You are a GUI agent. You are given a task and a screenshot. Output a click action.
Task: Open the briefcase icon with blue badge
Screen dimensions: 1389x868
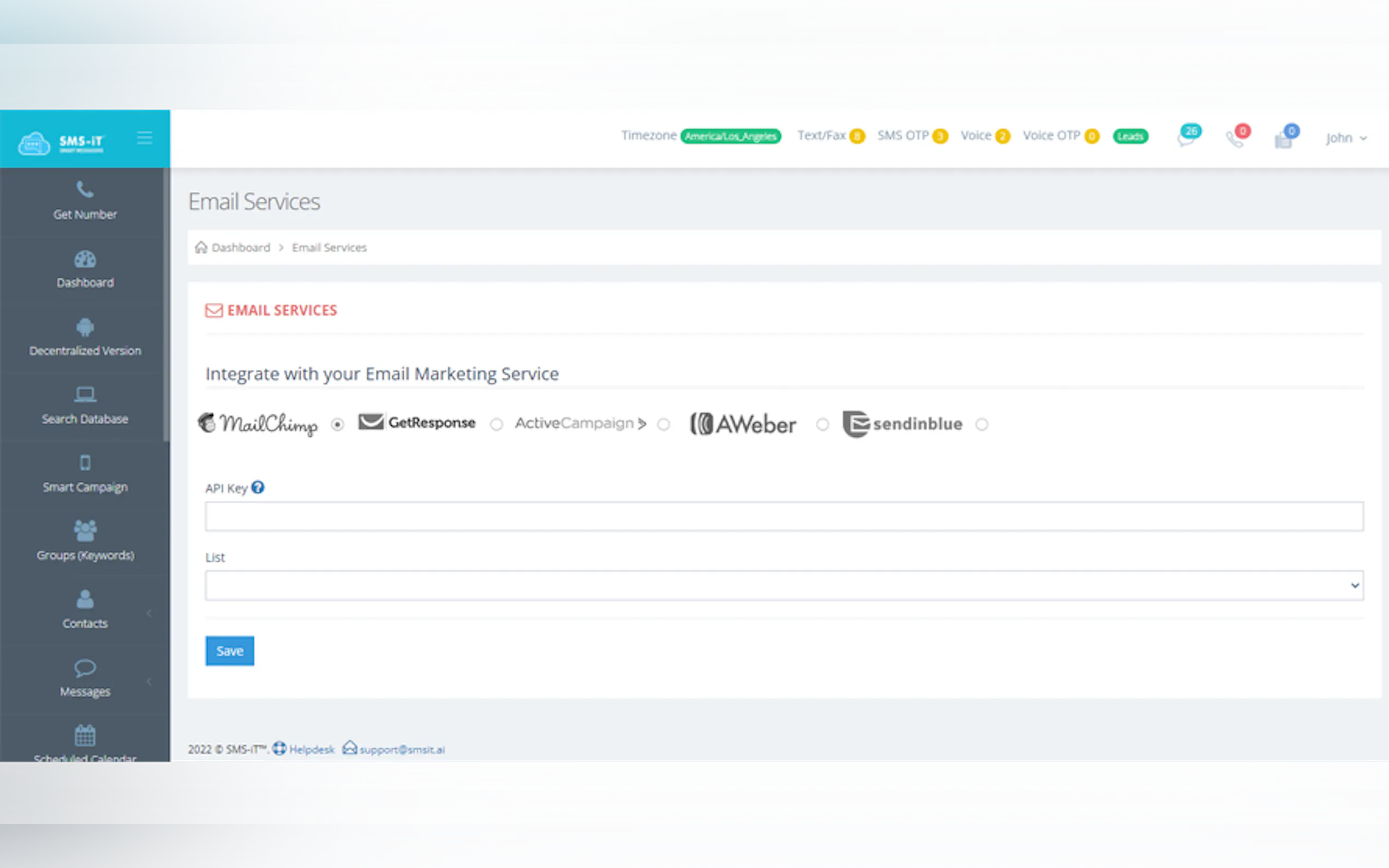pyautogui.click(x=1284, y=139)
